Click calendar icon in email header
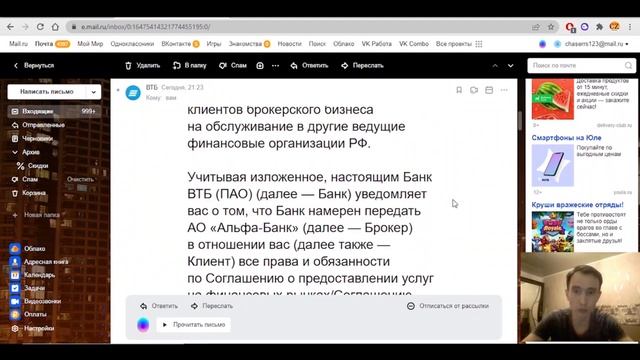Screen dimensions: 640x360 (489, 90)
